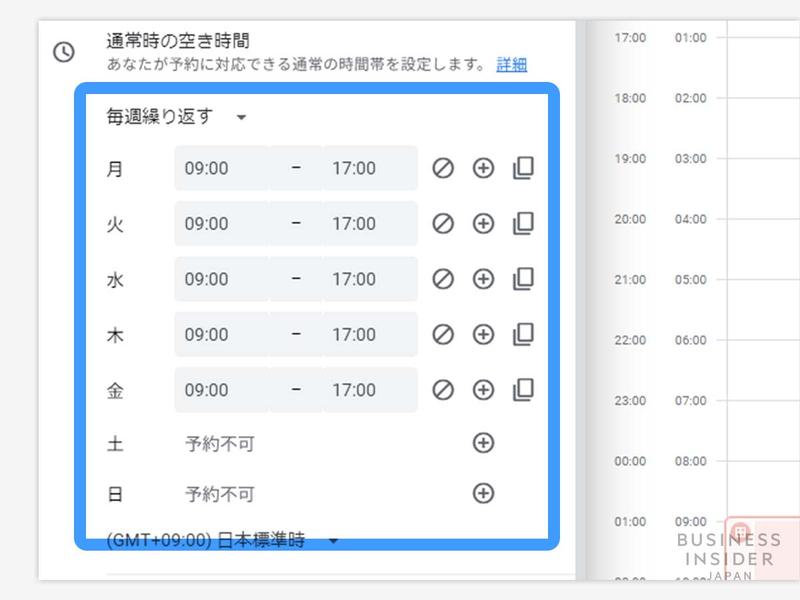Edit Wednesday (水) end time 17:00
Screen dimensions: 800x600
[370, 279]
